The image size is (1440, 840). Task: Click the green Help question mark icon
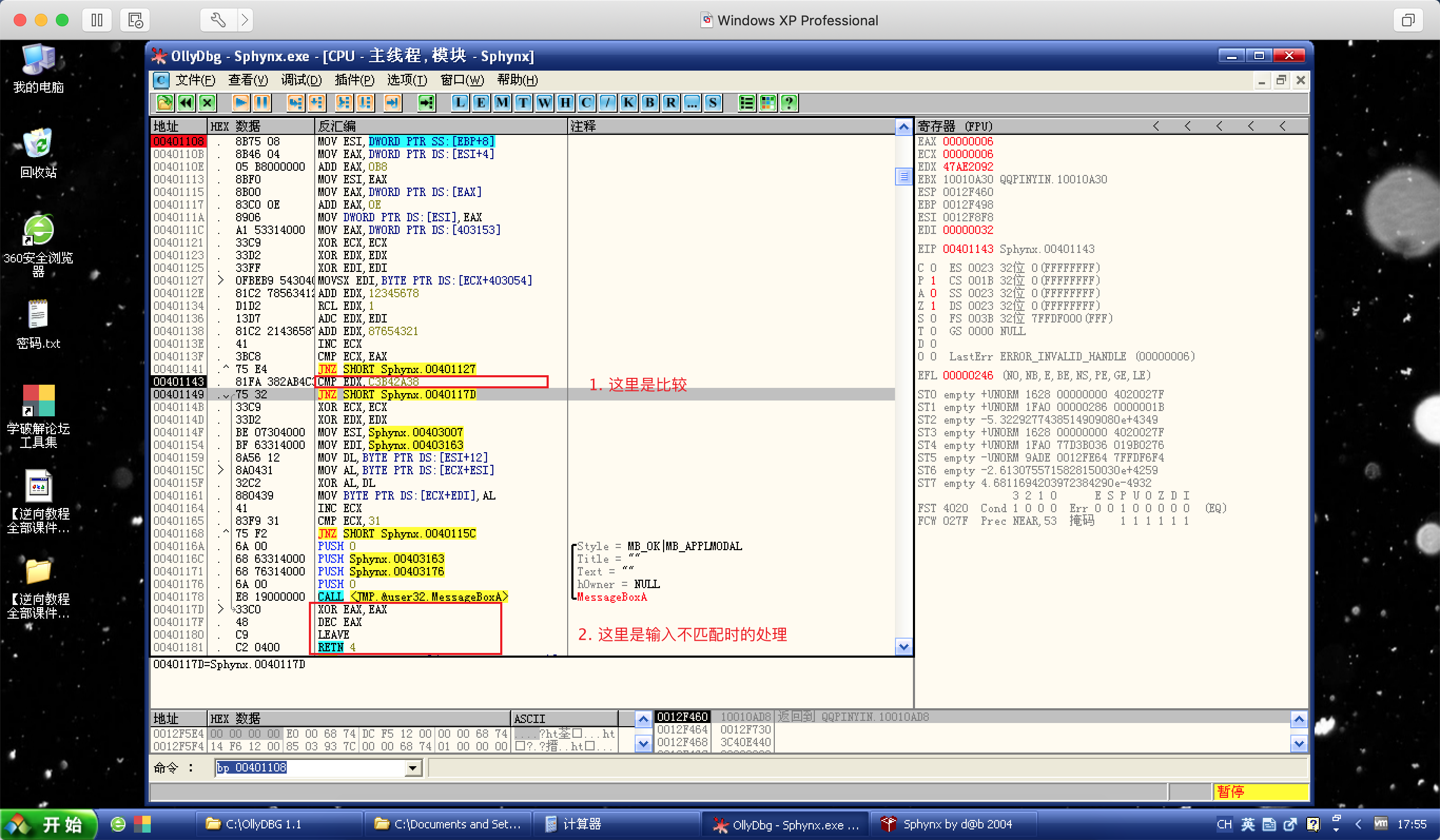(789, 103)
